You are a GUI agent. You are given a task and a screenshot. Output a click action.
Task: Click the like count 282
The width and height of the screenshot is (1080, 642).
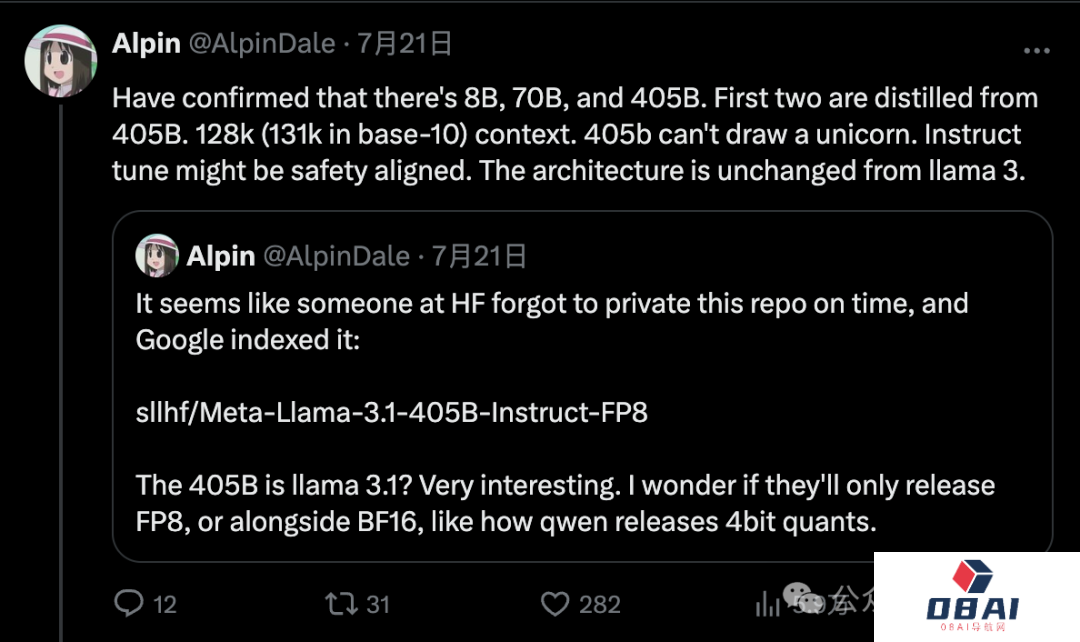click(x=600, y=604)
